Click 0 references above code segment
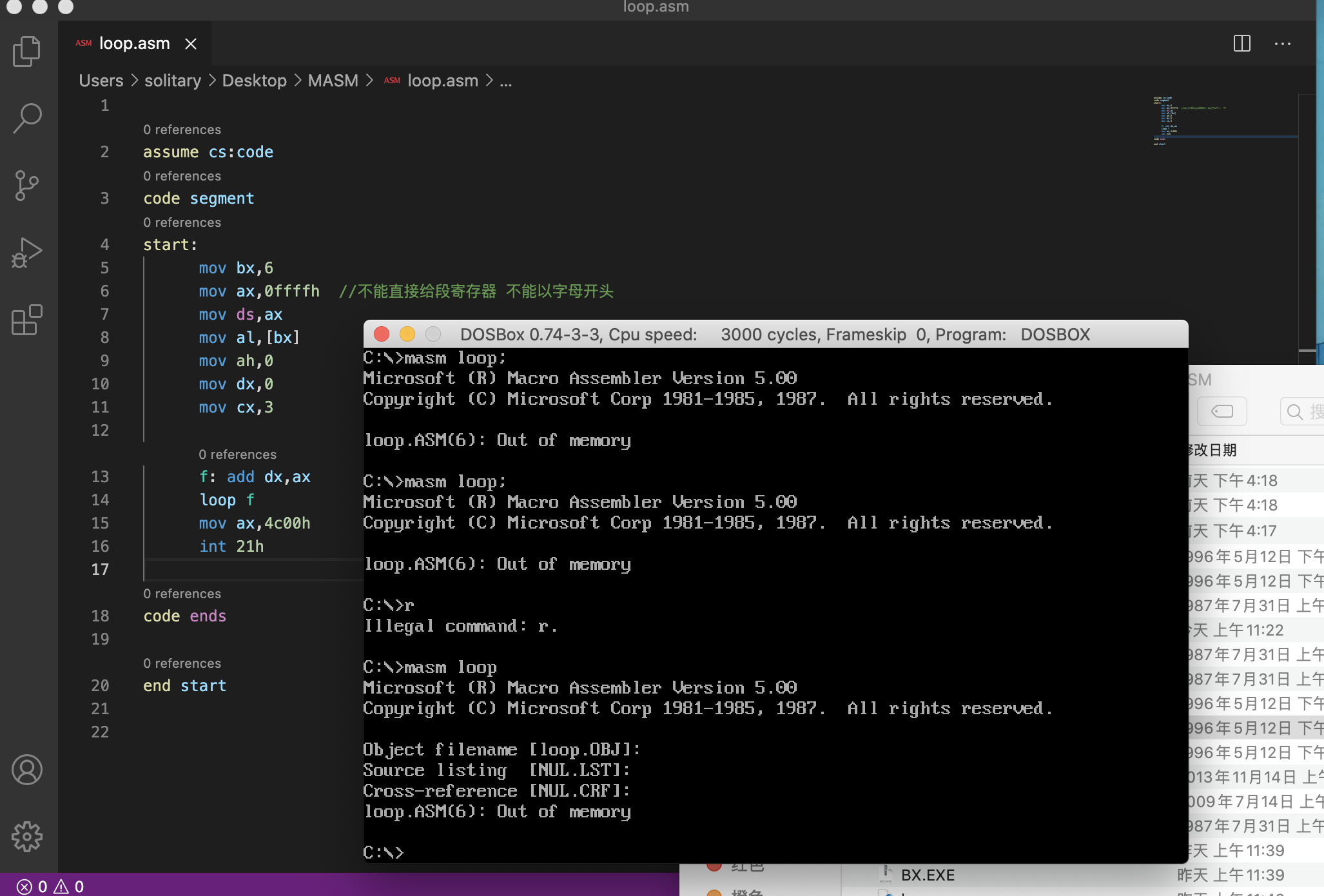1324x896 pixels. click(182, 176)
